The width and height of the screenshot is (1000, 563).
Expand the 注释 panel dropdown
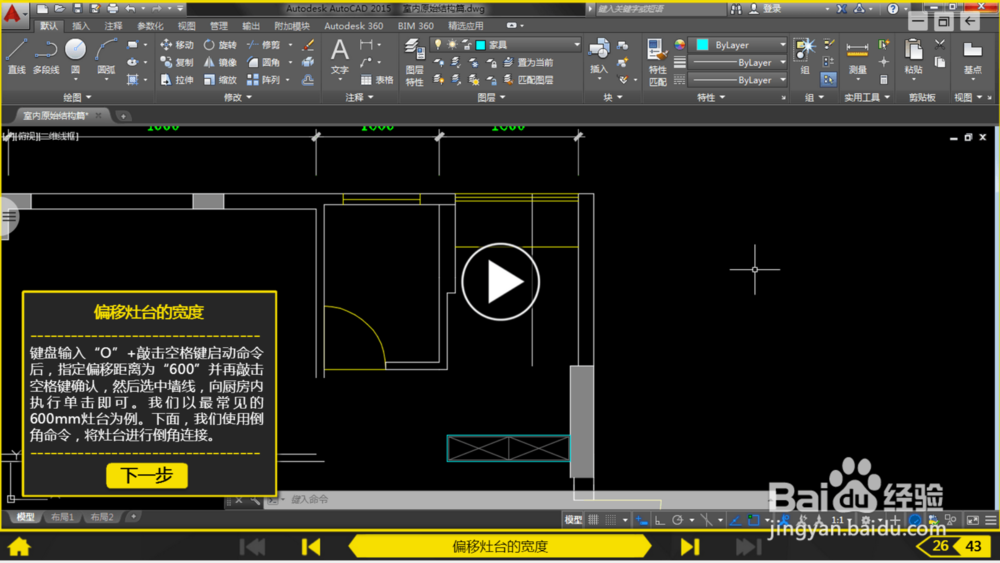[x=359, y=97]
